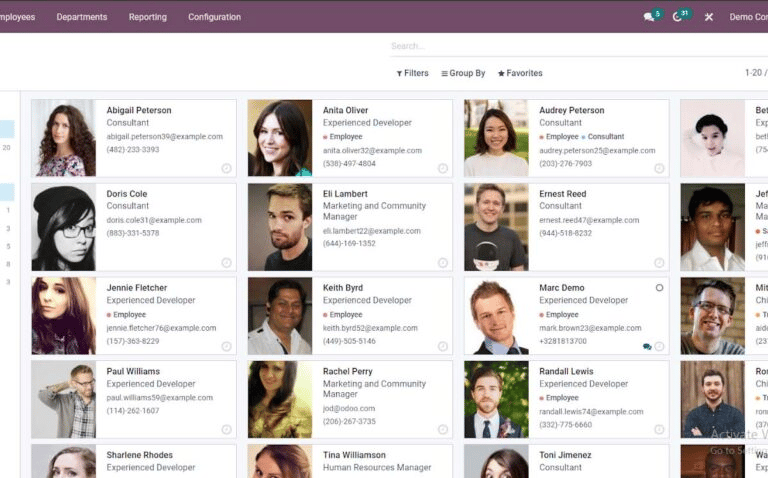
Task: Click Employee tag on Randall Lewis card
Action: [x=559, y=398]
